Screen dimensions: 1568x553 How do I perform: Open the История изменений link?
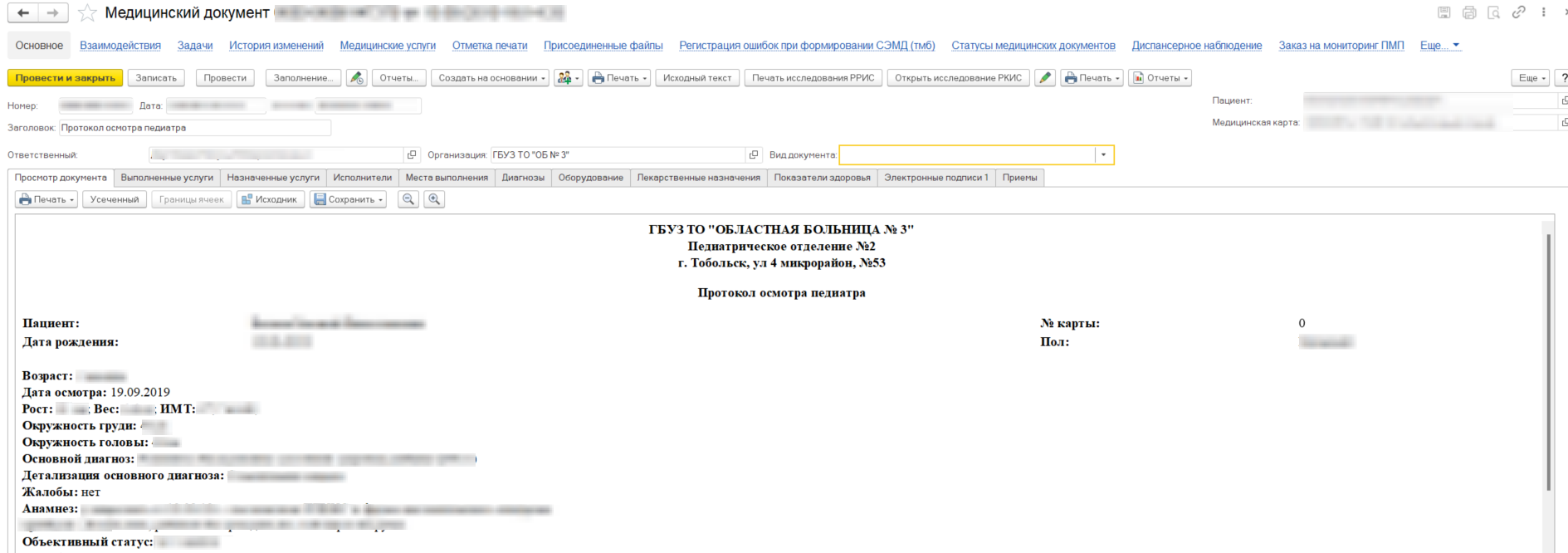coord(276,46)
